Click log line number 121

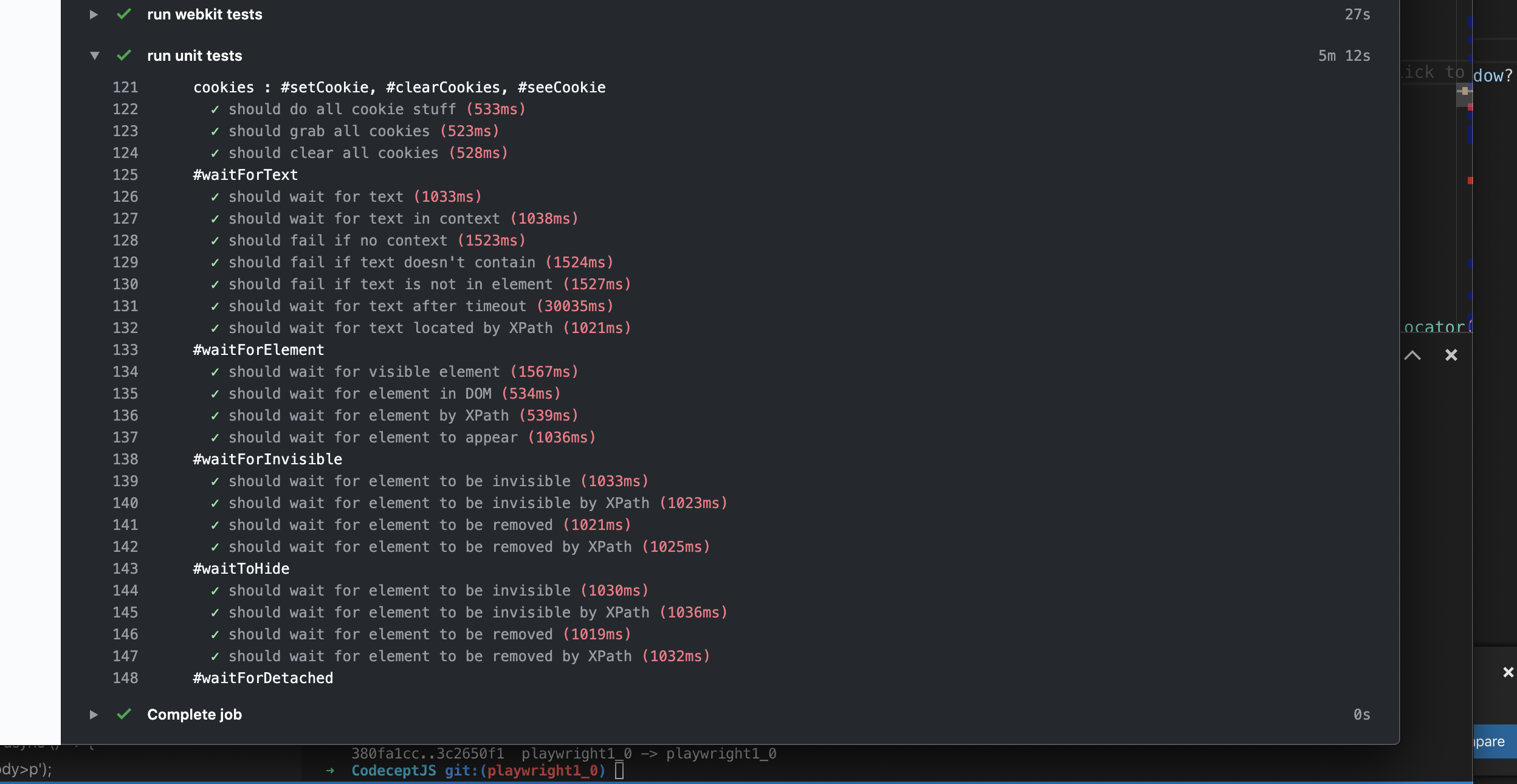coord(125,88)
